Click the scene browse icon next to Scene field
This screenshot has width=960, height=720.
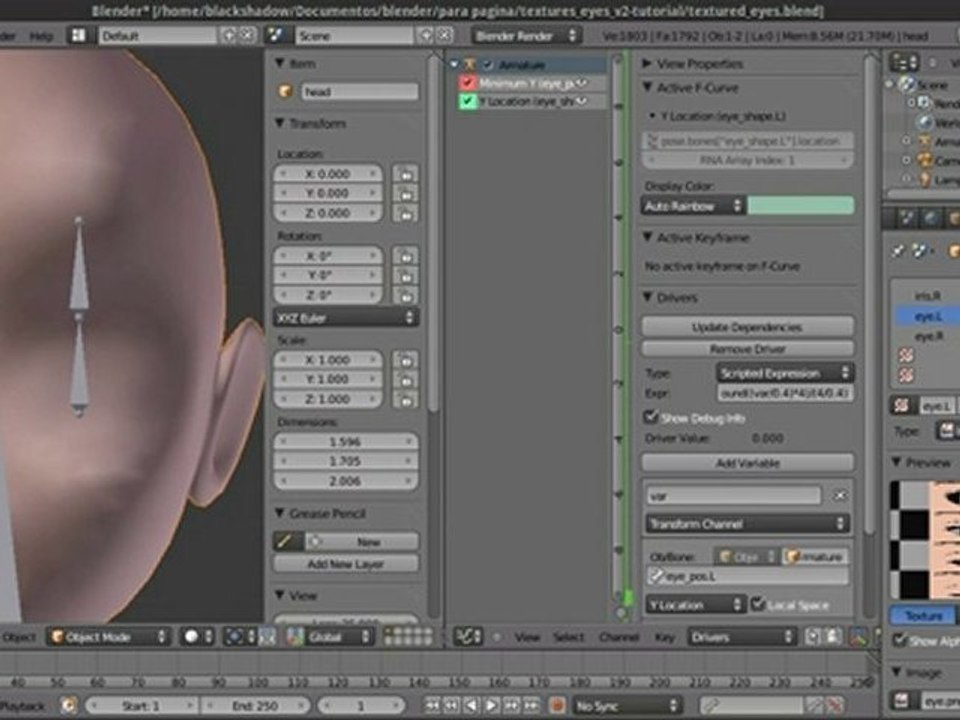tap(276, 36)
